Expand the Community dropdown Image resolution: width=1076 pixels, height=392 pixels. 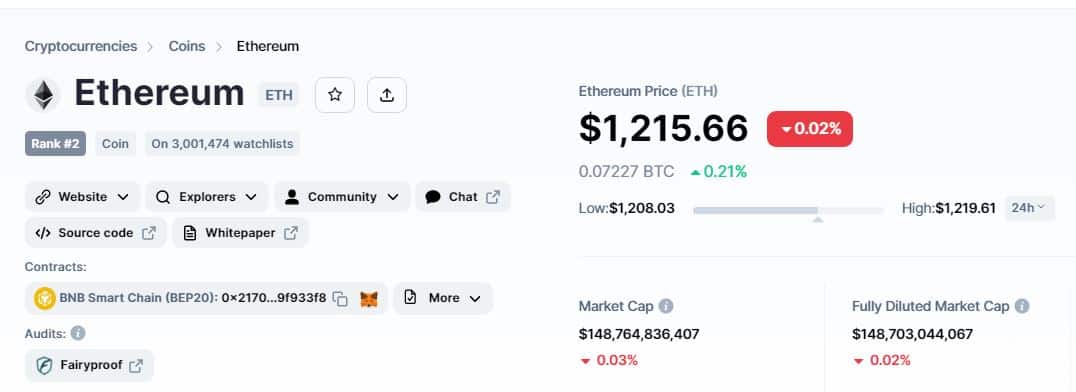click(x=342, y=197)
